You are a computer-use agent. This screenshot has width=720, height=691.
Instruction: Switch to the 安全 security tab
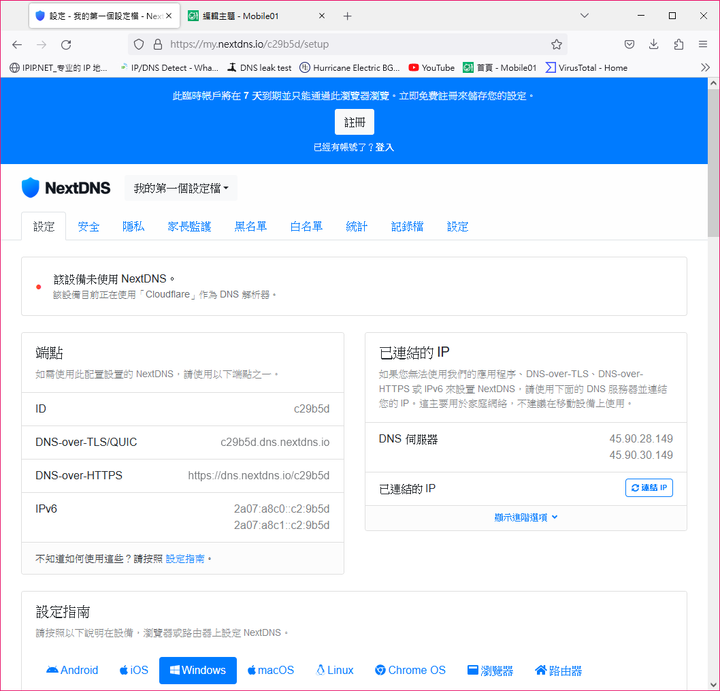[88, 226]
